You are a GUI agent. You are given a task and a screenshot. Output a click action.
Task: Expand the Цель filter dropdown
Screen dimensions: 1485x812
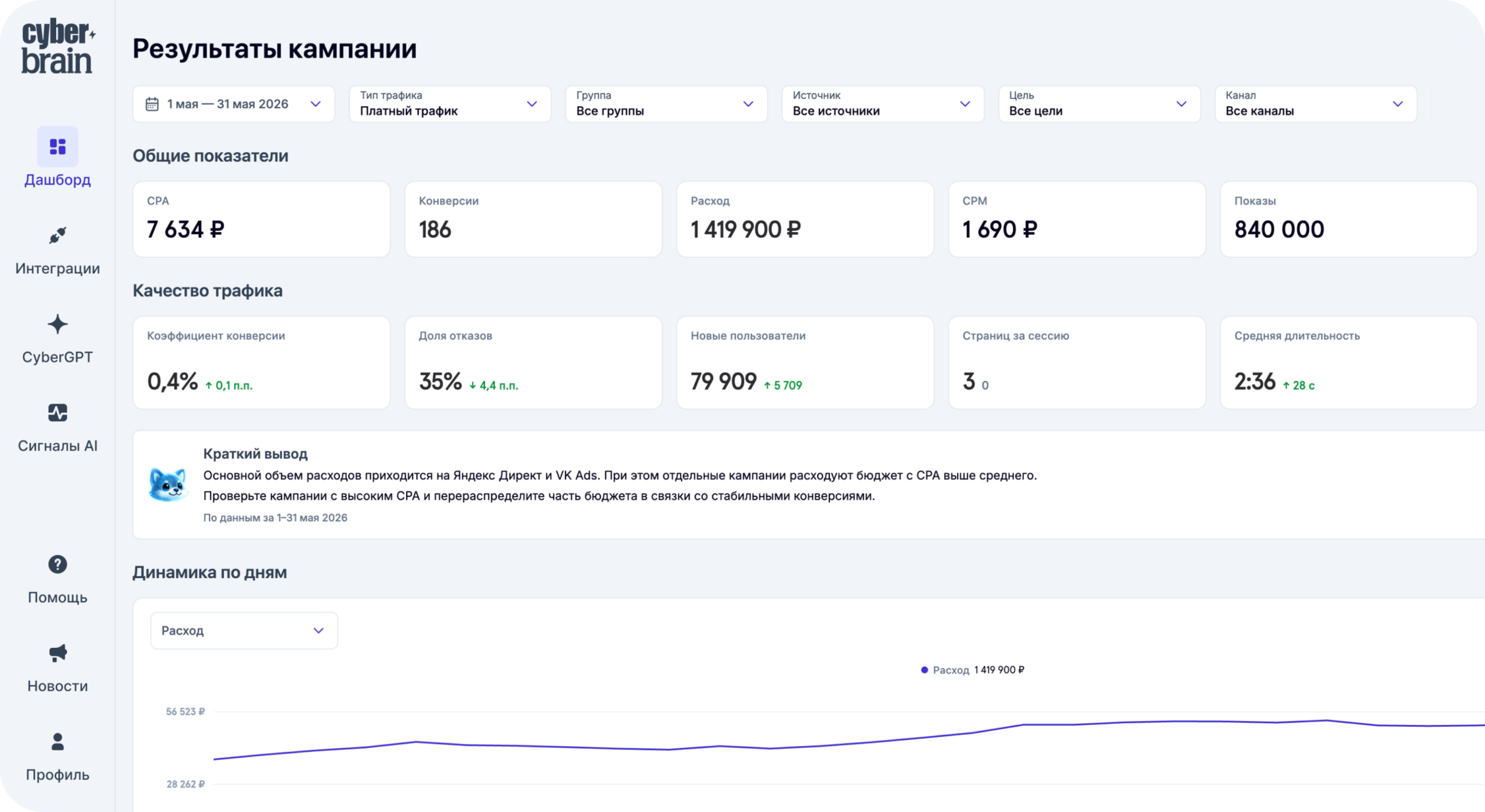[x=1099, y=104]
